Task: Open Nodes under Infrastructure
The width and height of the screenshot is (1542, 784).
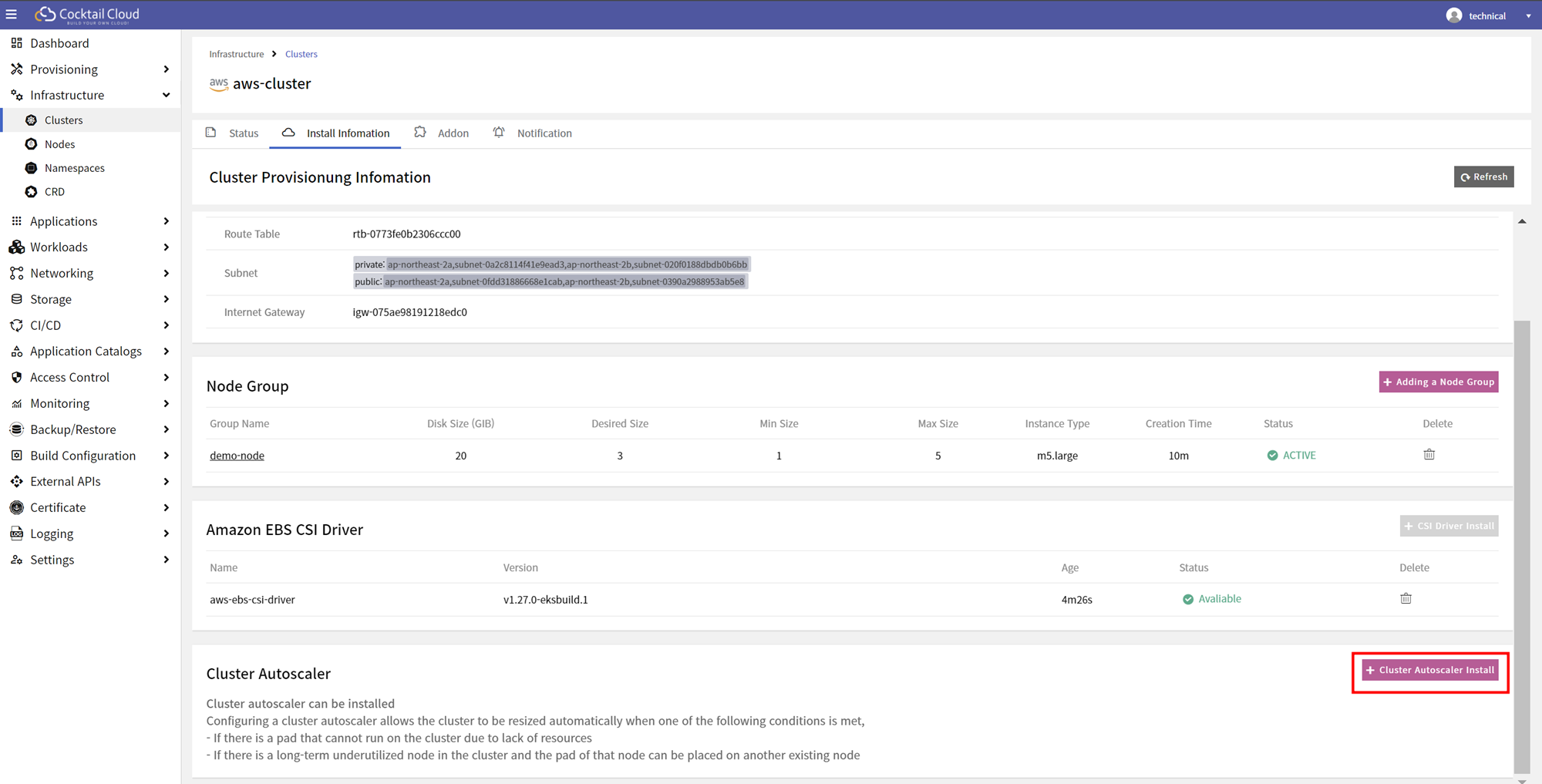Action: 59,144
